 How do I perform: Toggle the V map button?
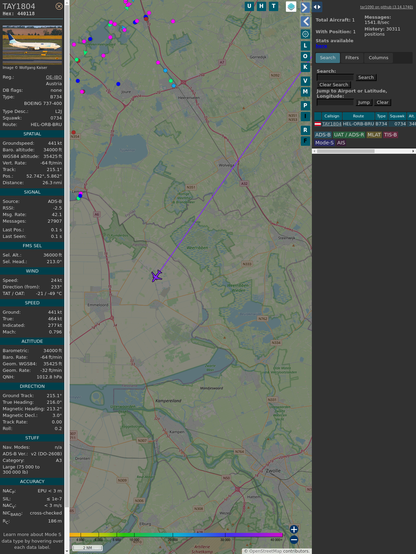click(305, 81)
